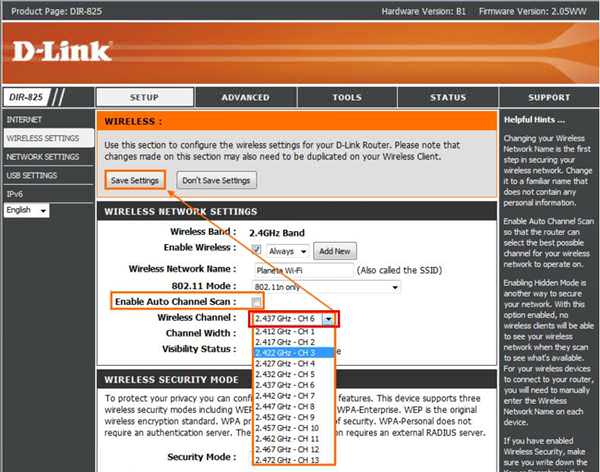Click the Hardware Version: B1 text
Screen dimensions: 600x472
(424, 11)
